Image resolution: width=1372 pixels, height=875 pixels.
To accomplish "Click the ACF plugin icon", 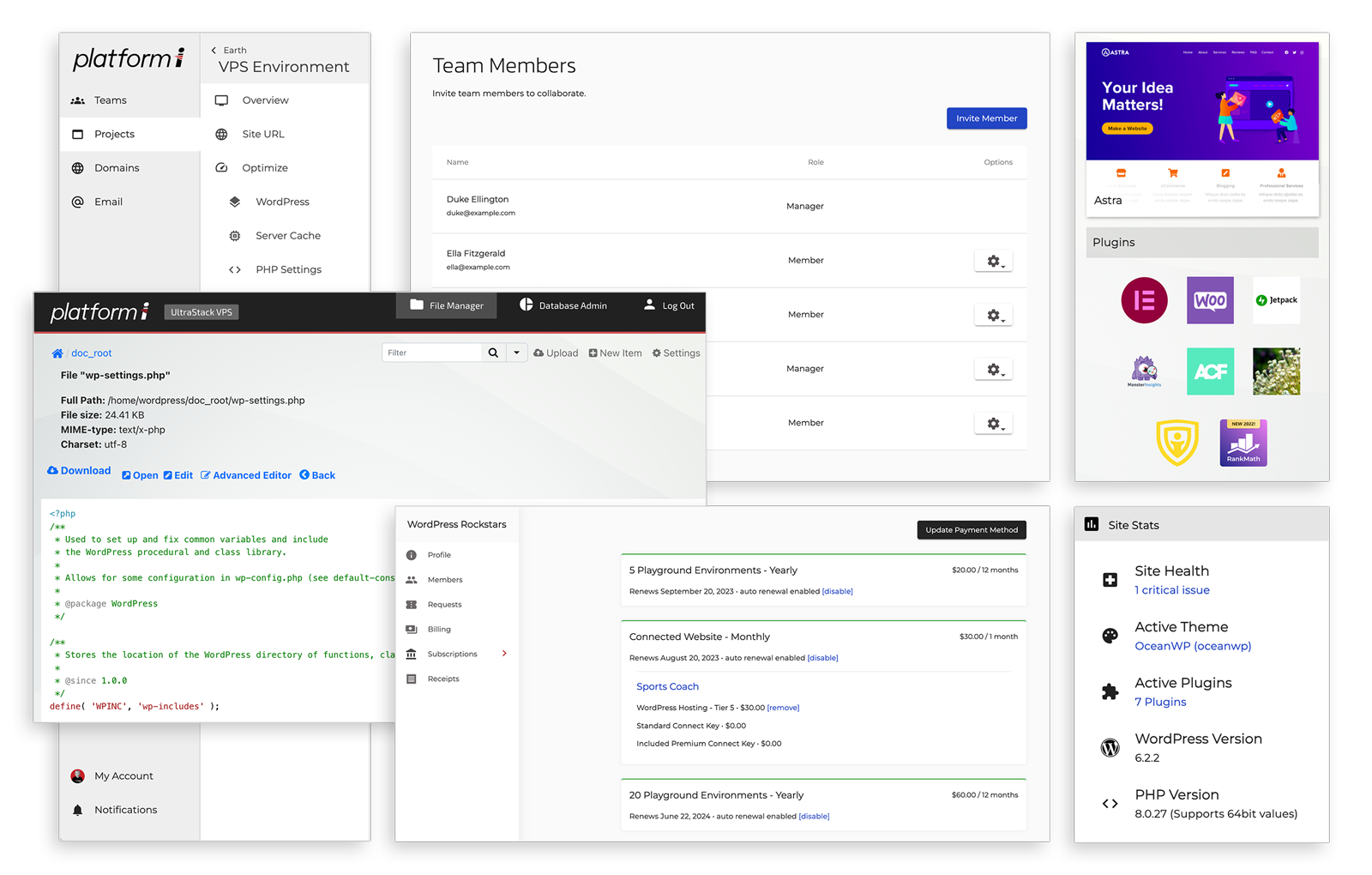I will coord(1210,371).
